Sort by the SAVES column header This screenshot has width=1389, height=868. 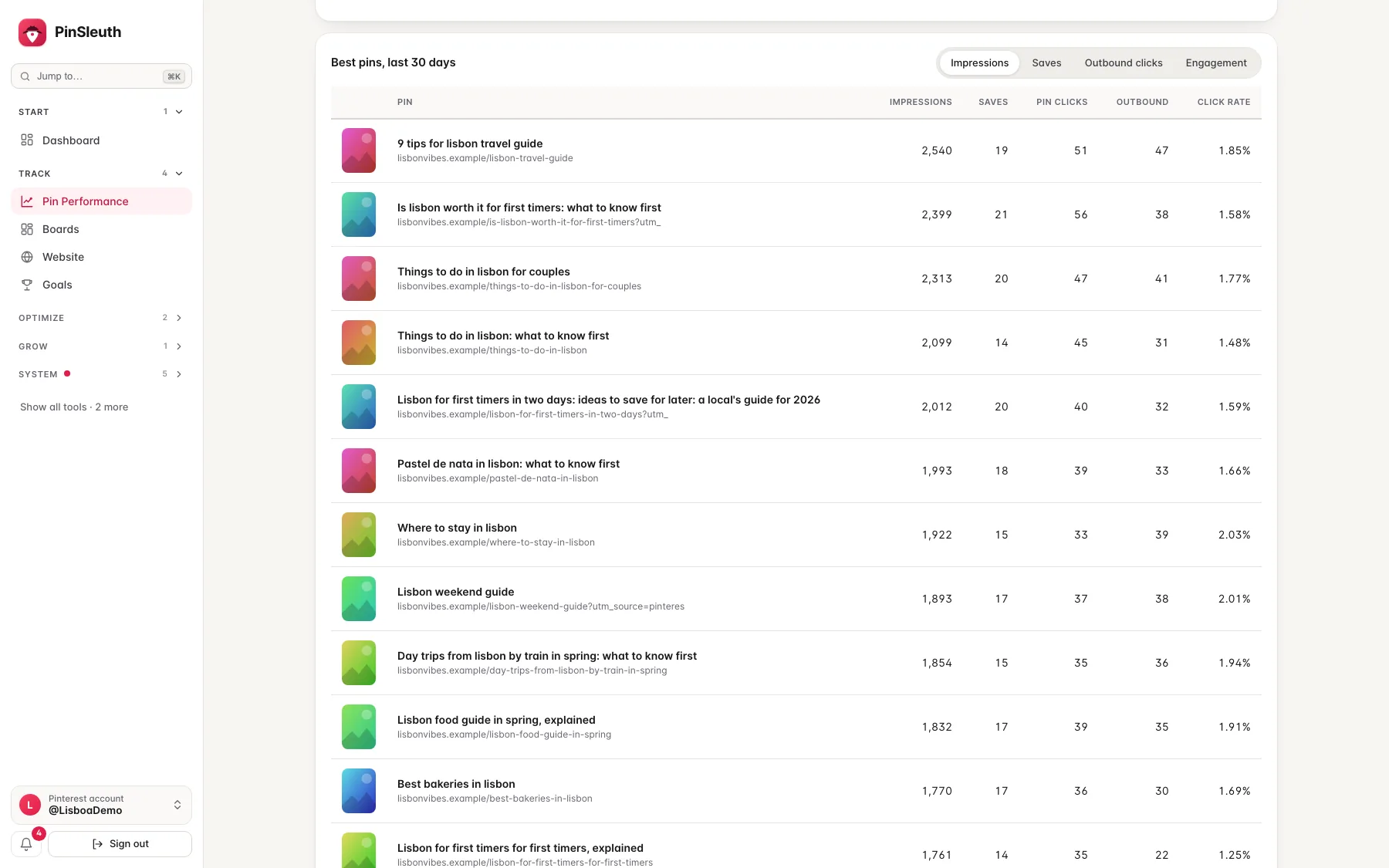(993, 102)
